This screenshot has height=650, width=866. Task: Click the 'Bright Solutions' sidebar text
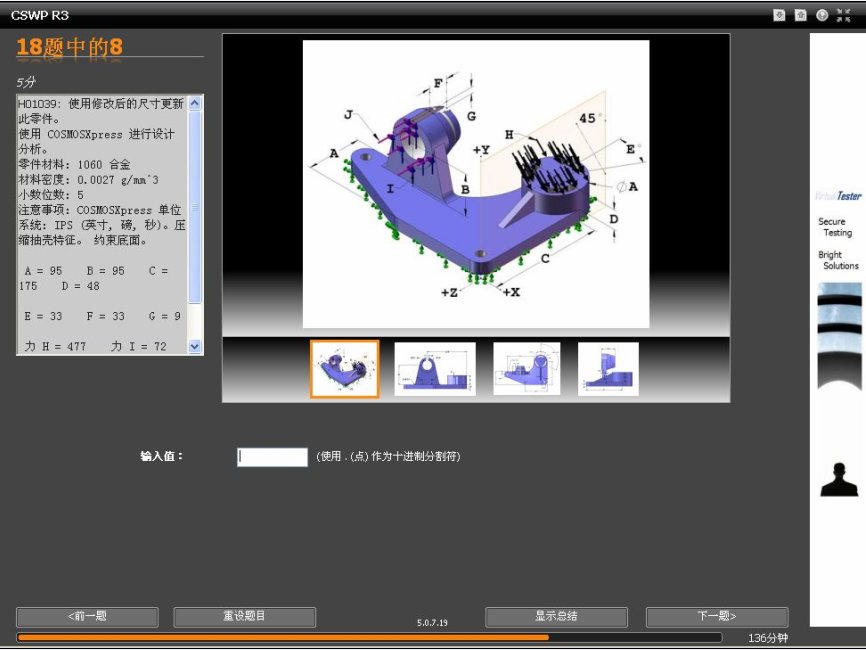(838, 260)
